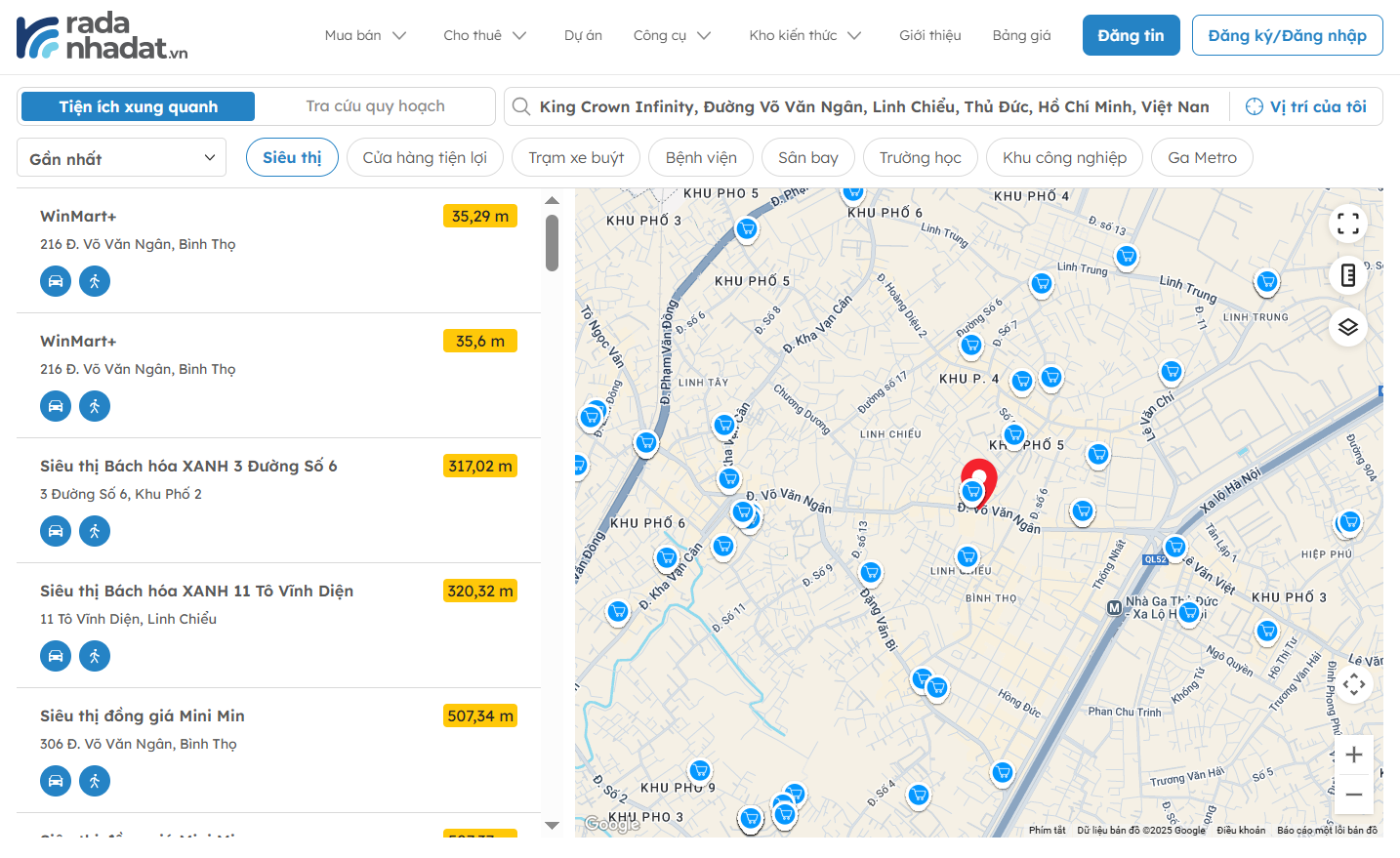Select Trường học filter
The width and height of the screenshot is (1400, 858).
[x=921, y=157]
